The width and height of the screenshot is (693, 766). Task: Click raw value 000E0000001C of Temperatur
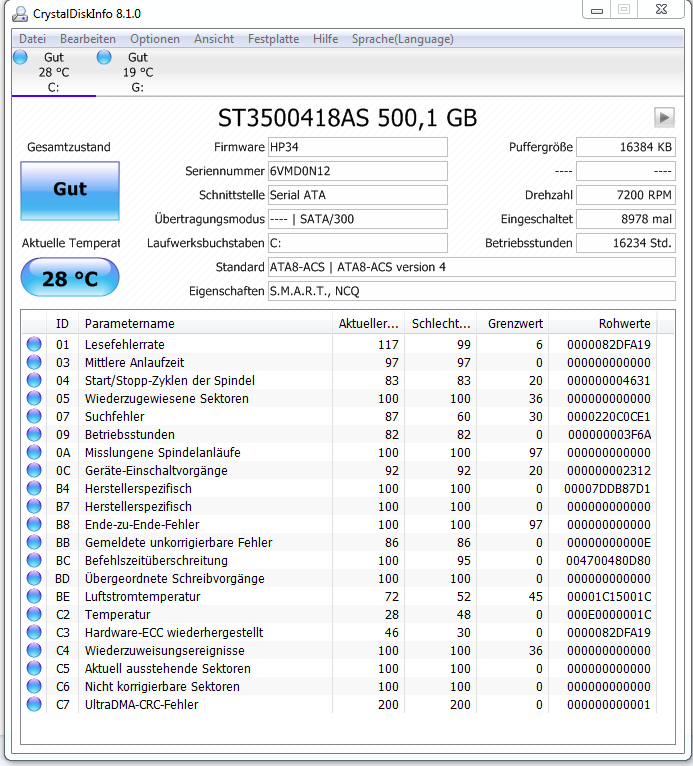(x=609, y=615)
